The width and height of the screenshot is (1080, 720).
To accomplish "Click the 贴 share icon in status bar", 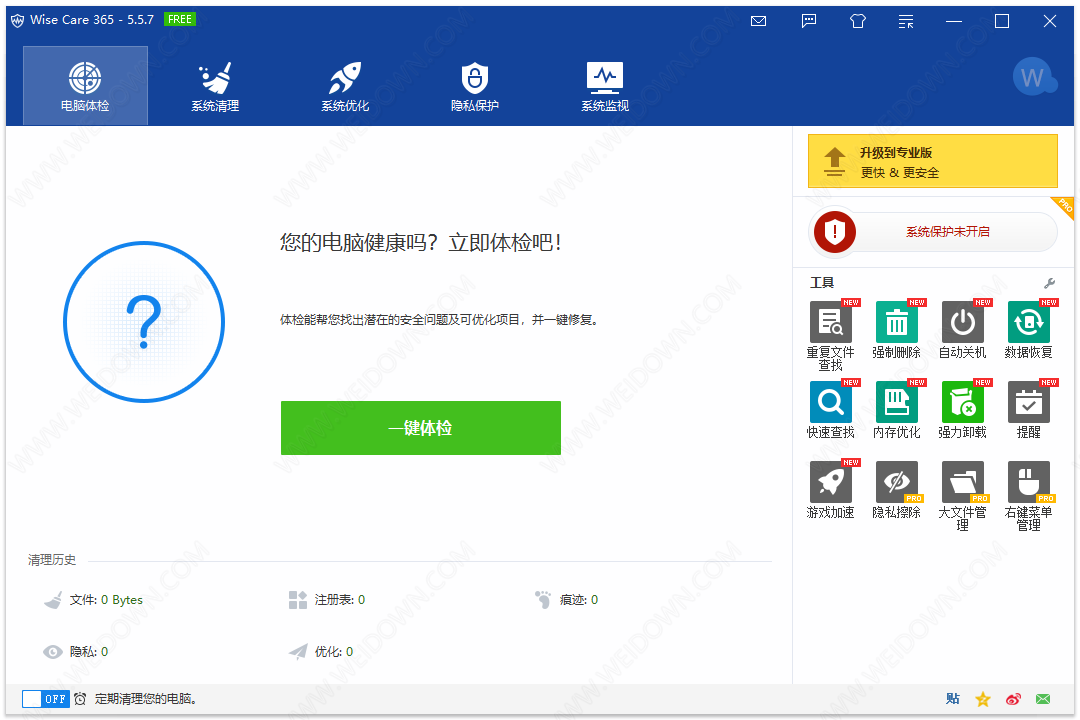I will (x=953, y=699).
